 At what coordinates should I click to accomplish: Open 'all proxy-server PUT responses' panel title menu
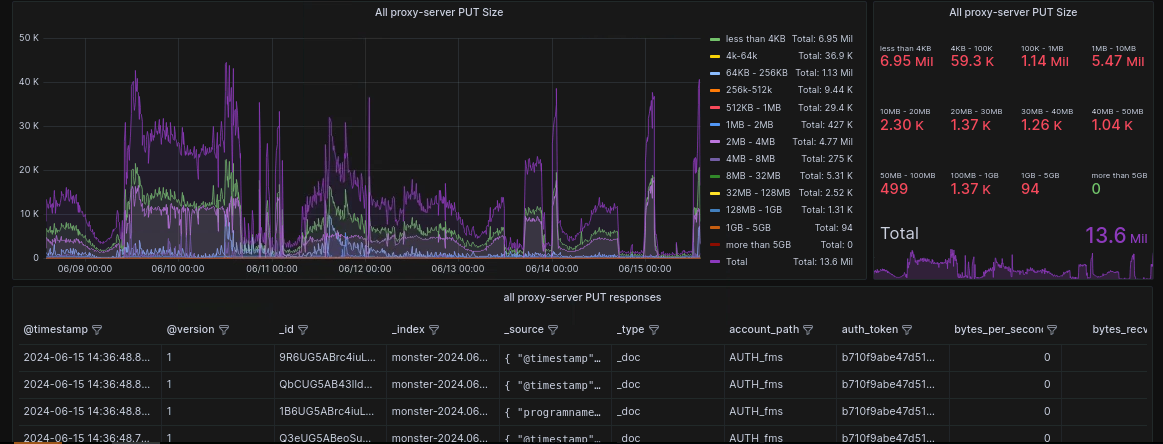pos(582,297)
